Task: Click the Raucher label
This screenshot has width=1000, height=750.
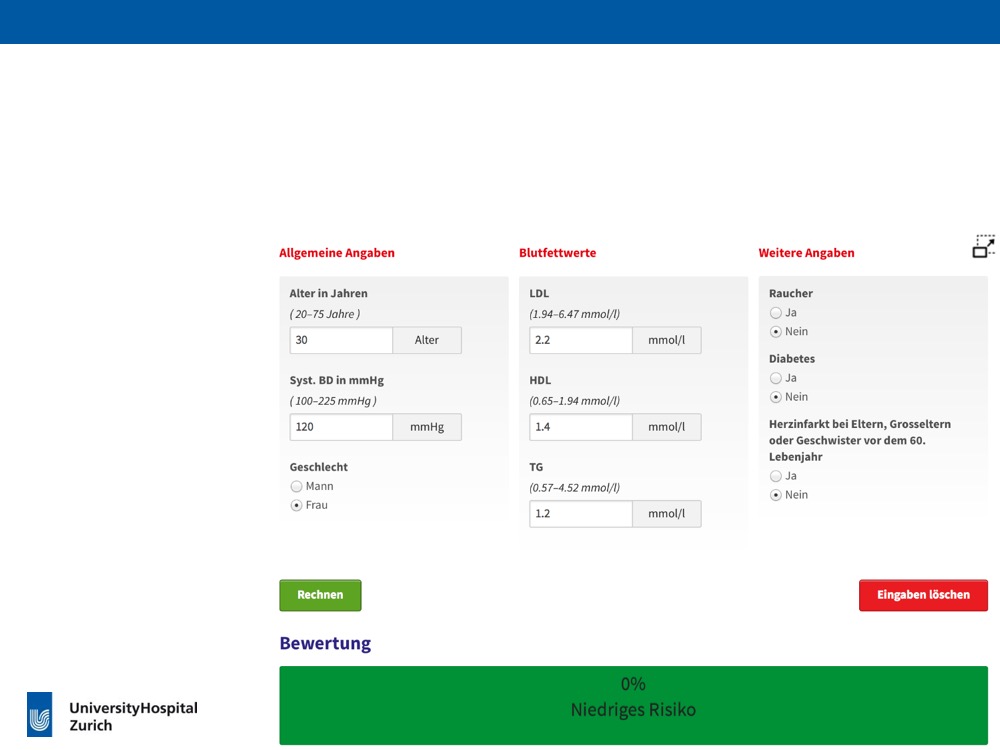Action: (791, 293)
